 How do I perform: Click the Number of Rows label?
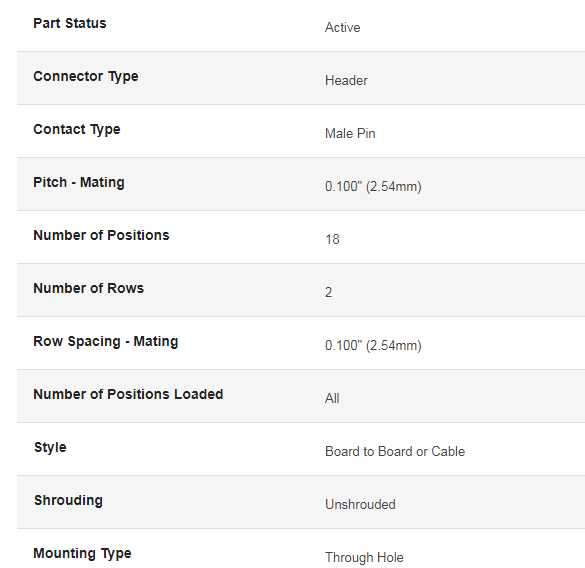coord(88,288)
